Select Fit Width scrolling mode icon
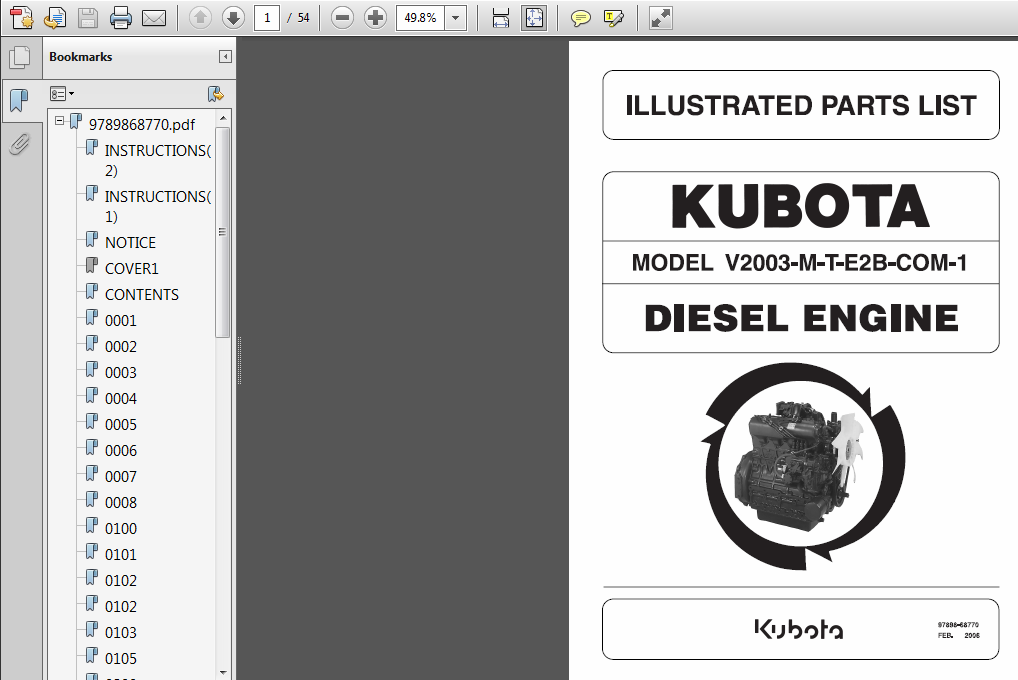The width and height of the screenshot is (1018, 680). click(x=501, y=18)
